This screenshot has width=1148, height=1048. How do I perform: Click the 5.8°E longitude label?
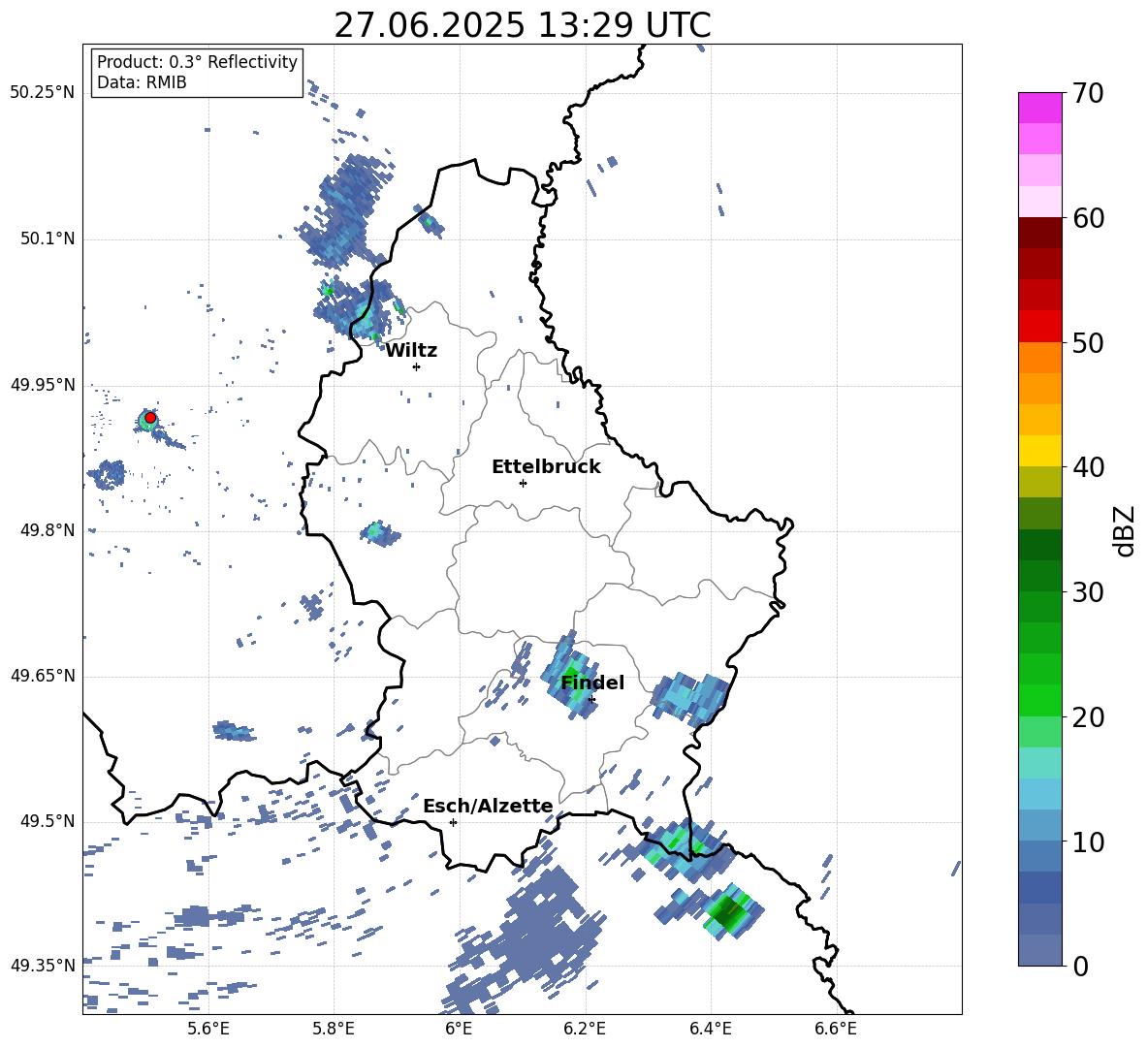tap(334, 1029)
